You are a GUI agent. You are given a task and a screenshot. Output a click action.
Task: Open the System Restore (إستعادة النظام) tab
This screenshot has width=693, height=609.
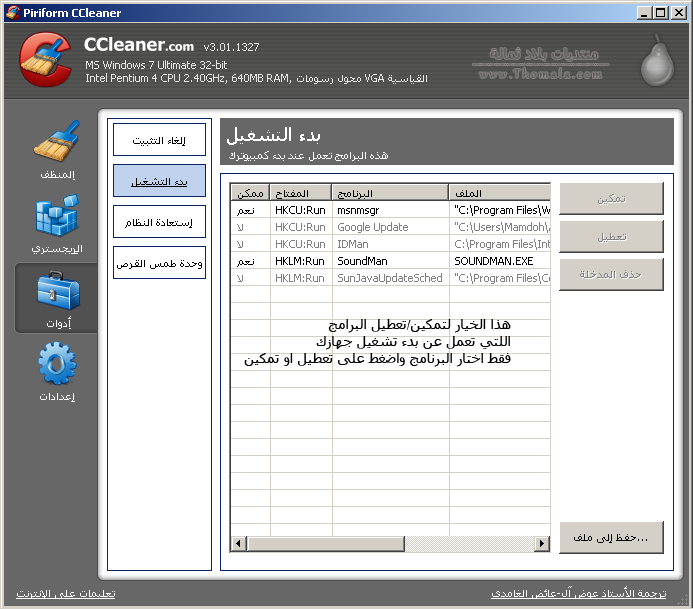[159, 222]
